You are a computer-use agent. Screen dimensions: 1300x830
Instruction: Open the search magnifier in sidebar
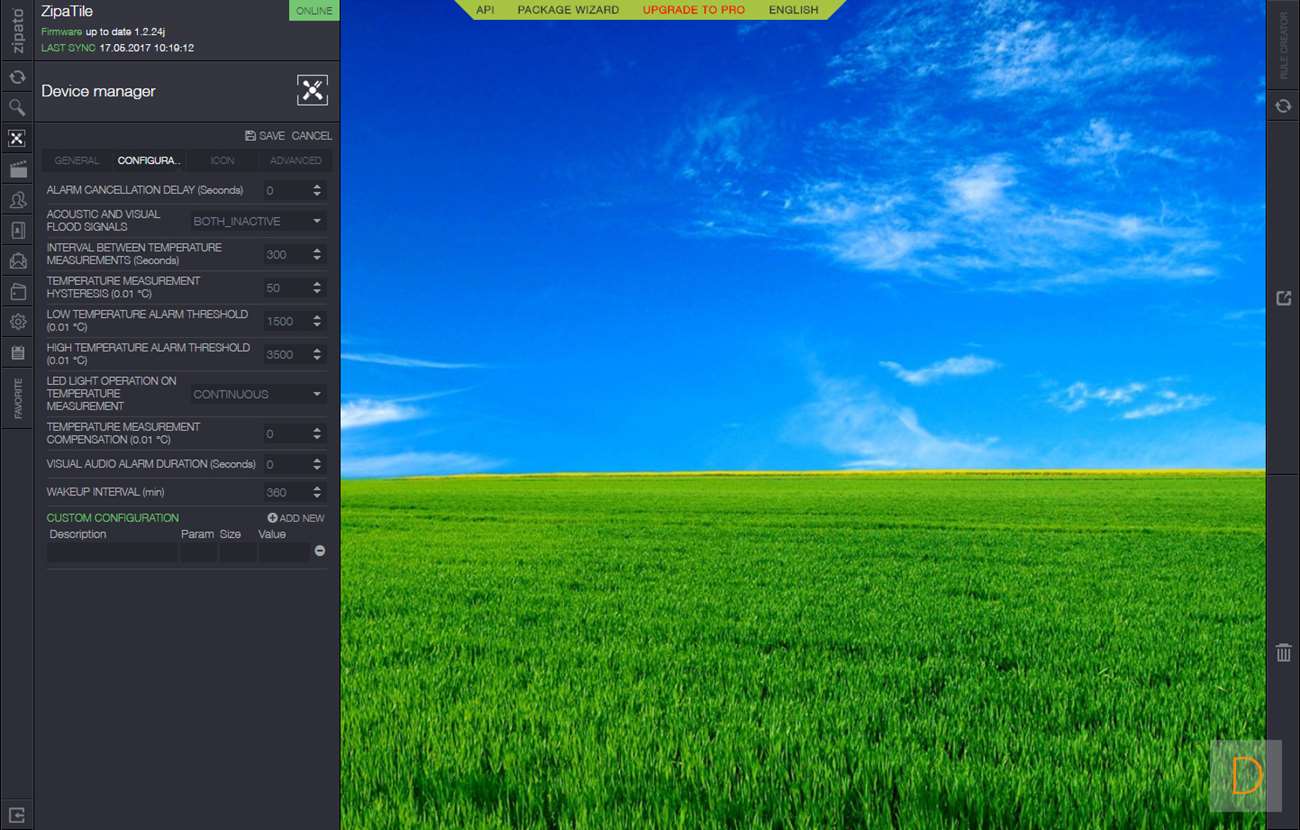pyautogui.click(x=17, y=107)
